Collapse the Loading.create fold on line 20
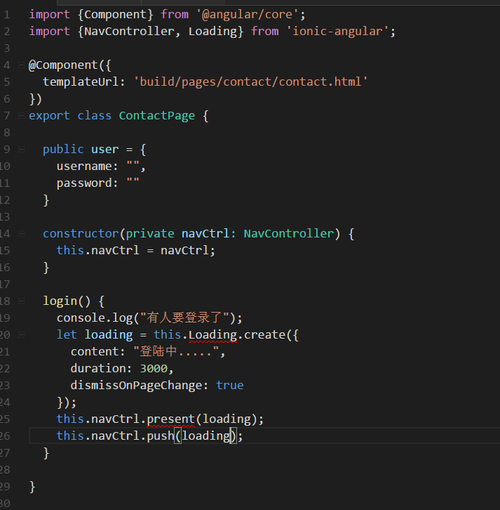The image size is (500, 510). pos(21,335)
